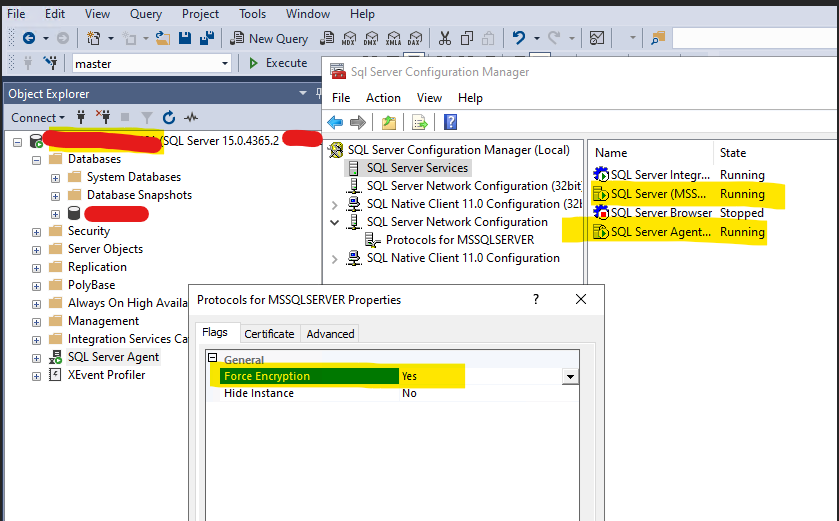Click the search input box in SSMS toolbar
The height and width of the screenshot is (521, 839).
click(755, 38)
